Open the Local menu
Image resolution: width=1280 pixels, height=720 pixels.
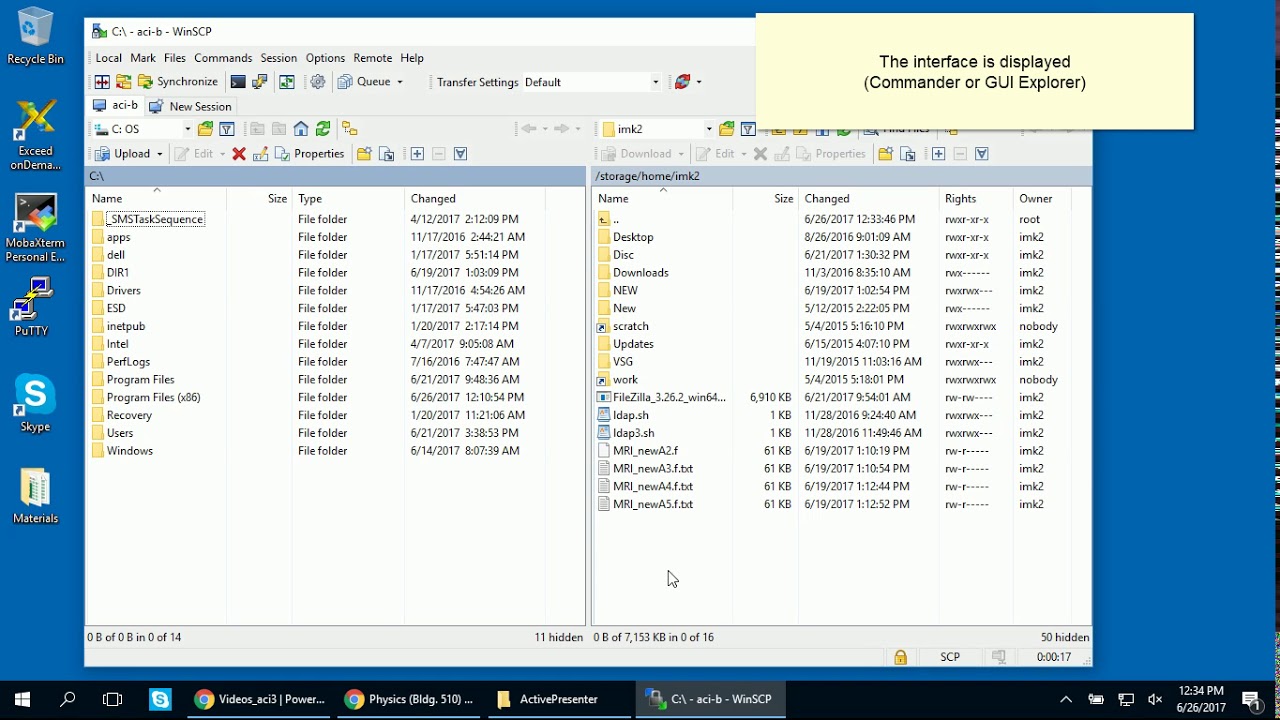click(108, 58)
